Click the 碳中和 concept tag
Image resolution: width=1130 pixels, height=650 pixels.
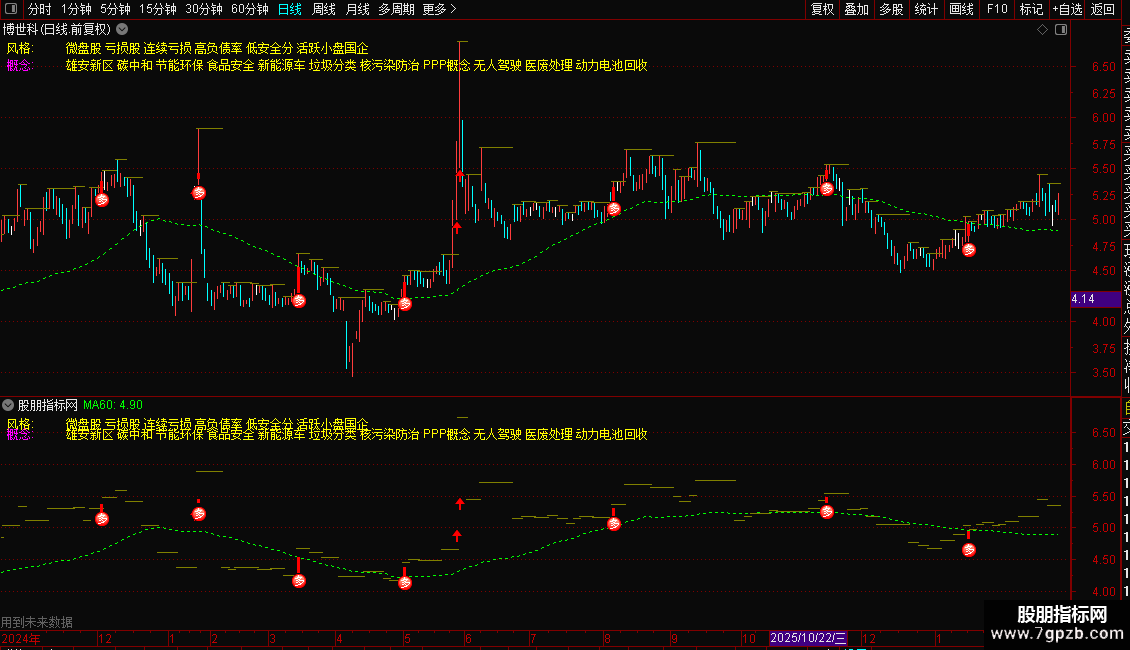coord(135,66)
